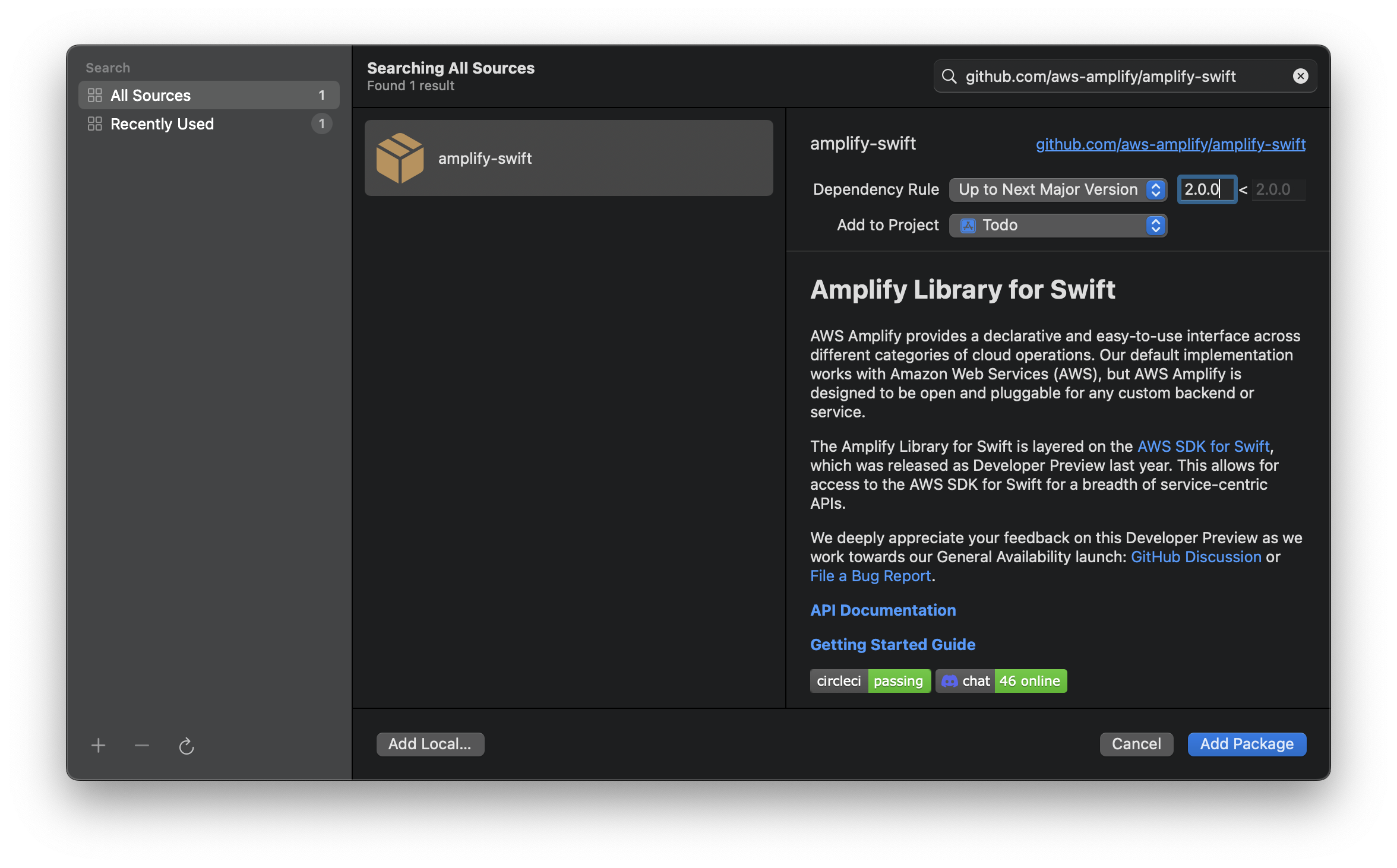The width and height of the screenshot is (1397, 868).
Task: Click the Discord chat badge
Action: click(x=1001, y=681)
